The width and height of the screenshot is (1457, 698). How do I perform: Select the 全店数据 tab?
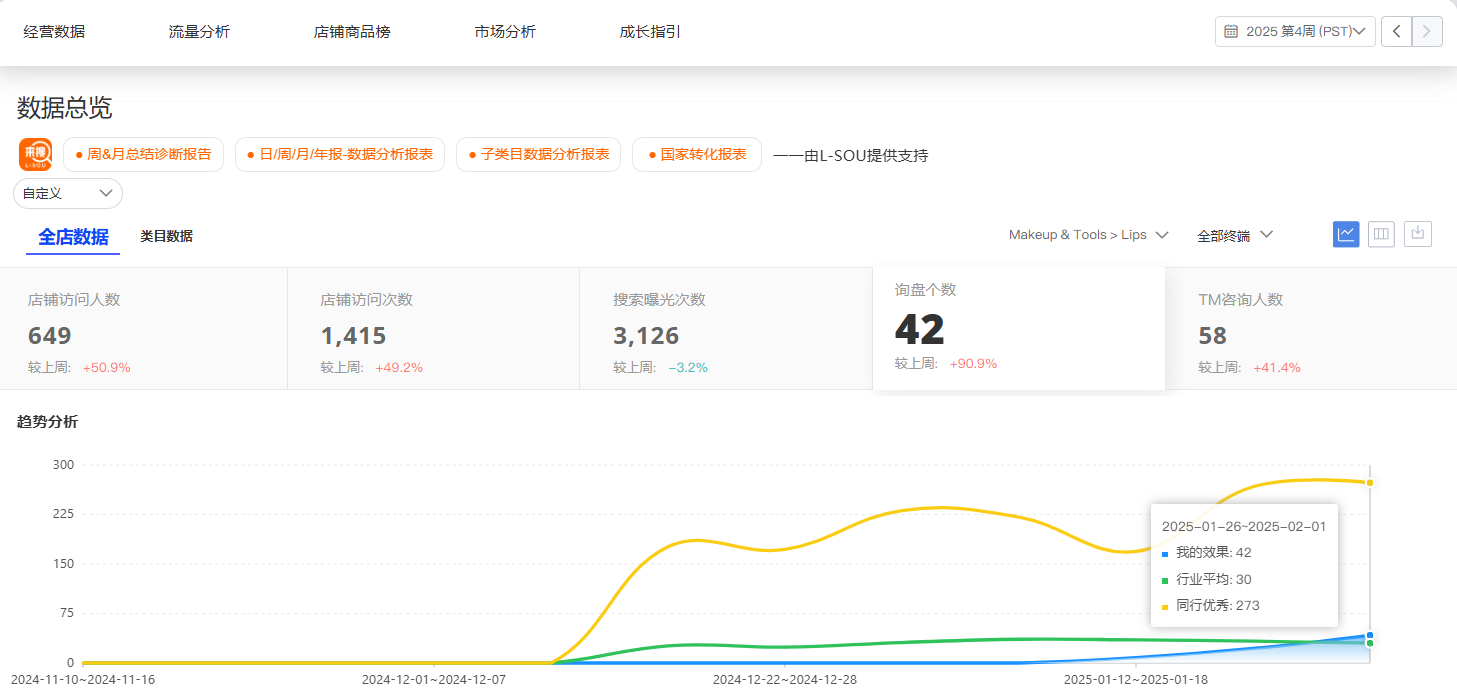73,237
